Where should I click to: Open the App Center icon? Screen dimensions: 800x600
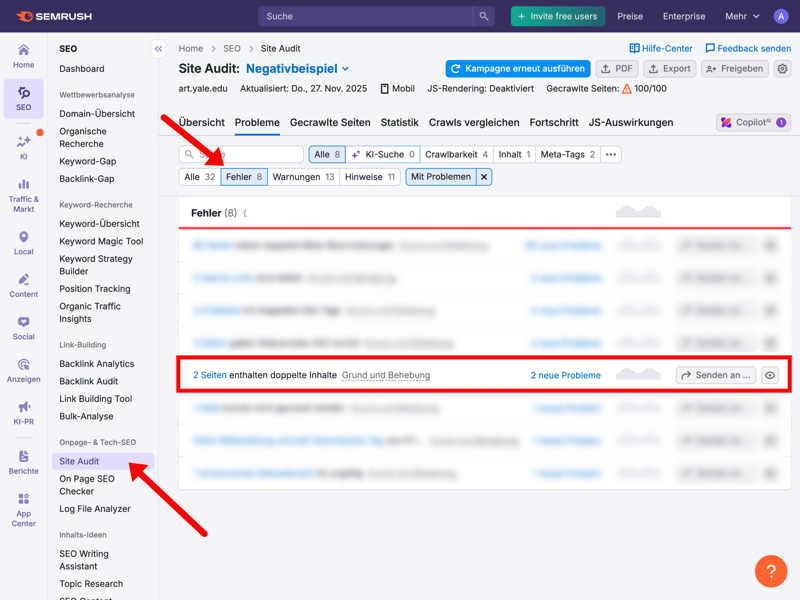click(23, 509)
